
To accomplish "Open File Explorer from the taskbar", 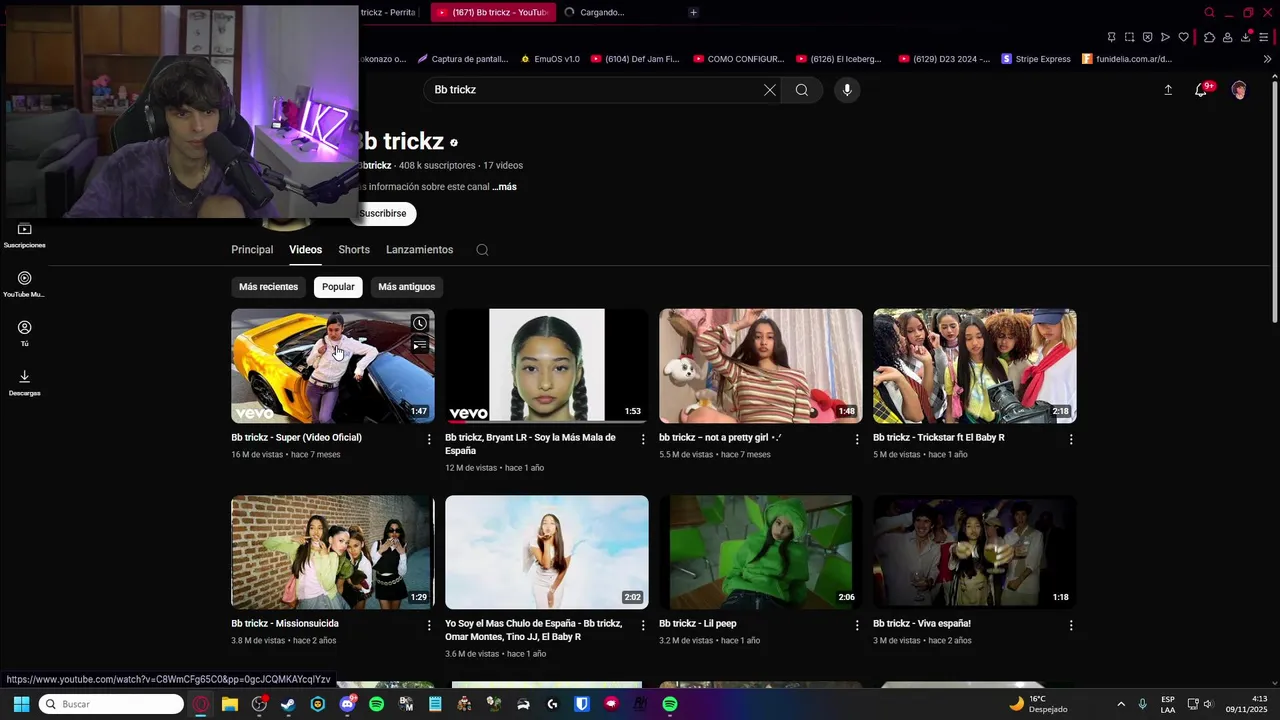I will [230, 704].
